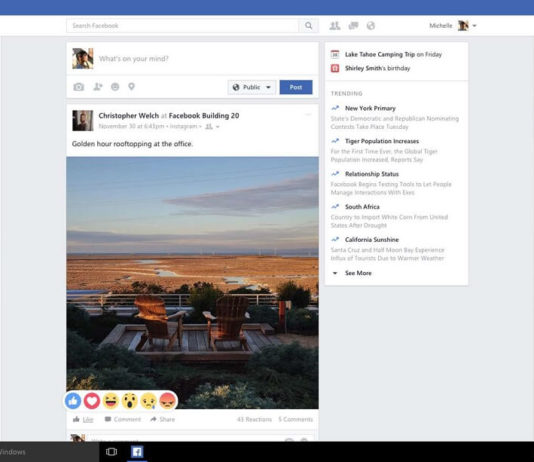The image size is (534, 462).
Task: Open messages icon in header
Action: (x=354, y=26)
